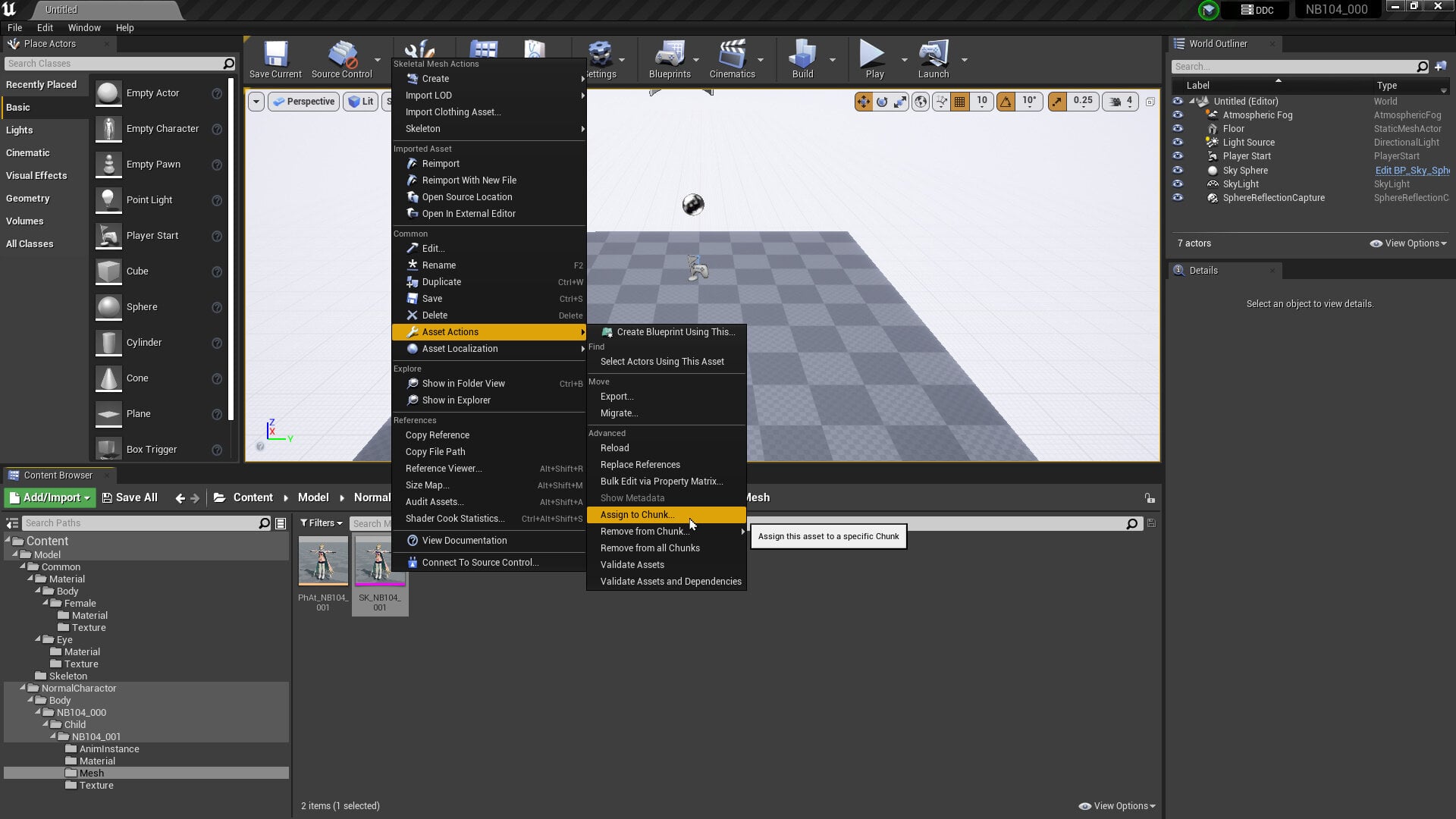
Task: Open Filters dropdown in Content Browser
Action: tap(321, 523)
